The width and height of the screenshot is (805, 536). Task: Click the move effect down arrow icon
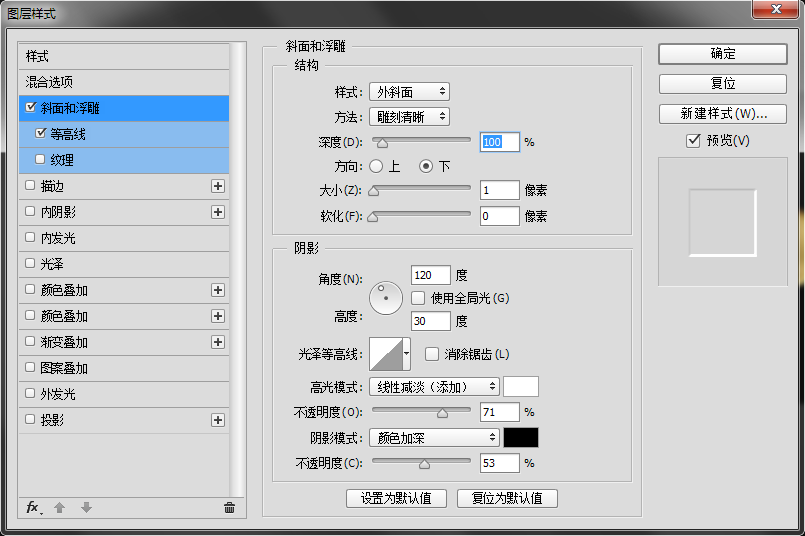(86, 508)
